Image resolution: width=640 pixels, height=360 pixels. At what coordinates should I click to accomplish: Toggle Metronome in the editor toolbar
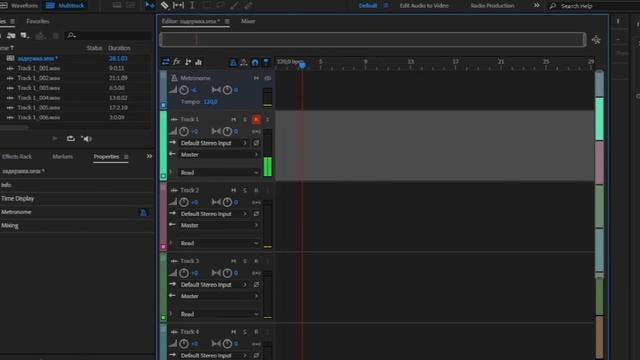233,62
